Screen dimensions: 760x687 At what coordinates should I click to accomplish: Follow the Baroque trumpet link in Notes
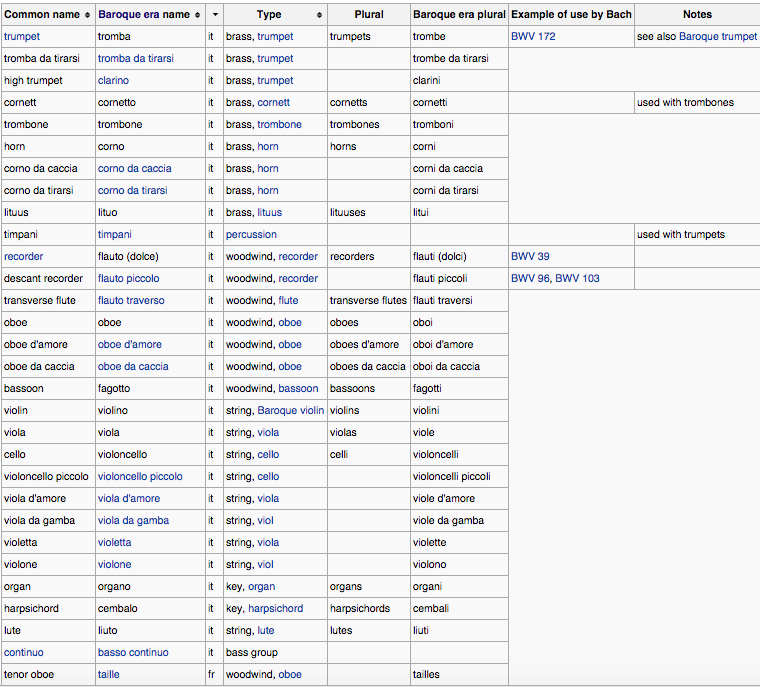[718, 36]
